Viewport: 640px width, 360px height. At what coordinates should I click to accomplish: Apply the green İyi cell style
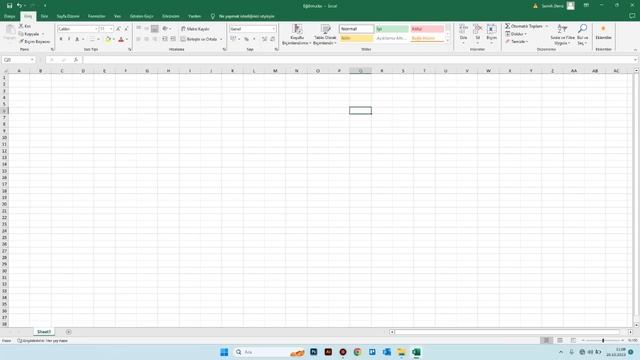click(392, 29)
